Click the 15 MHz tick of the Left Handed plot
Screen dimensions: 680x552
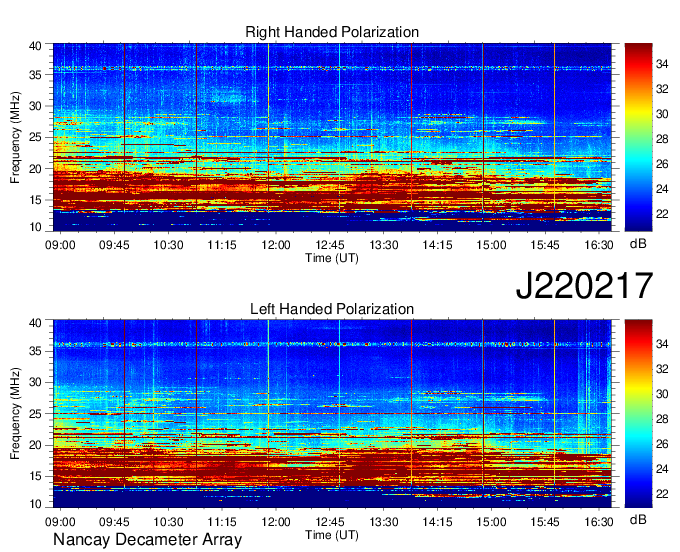[x=35, y=477]
